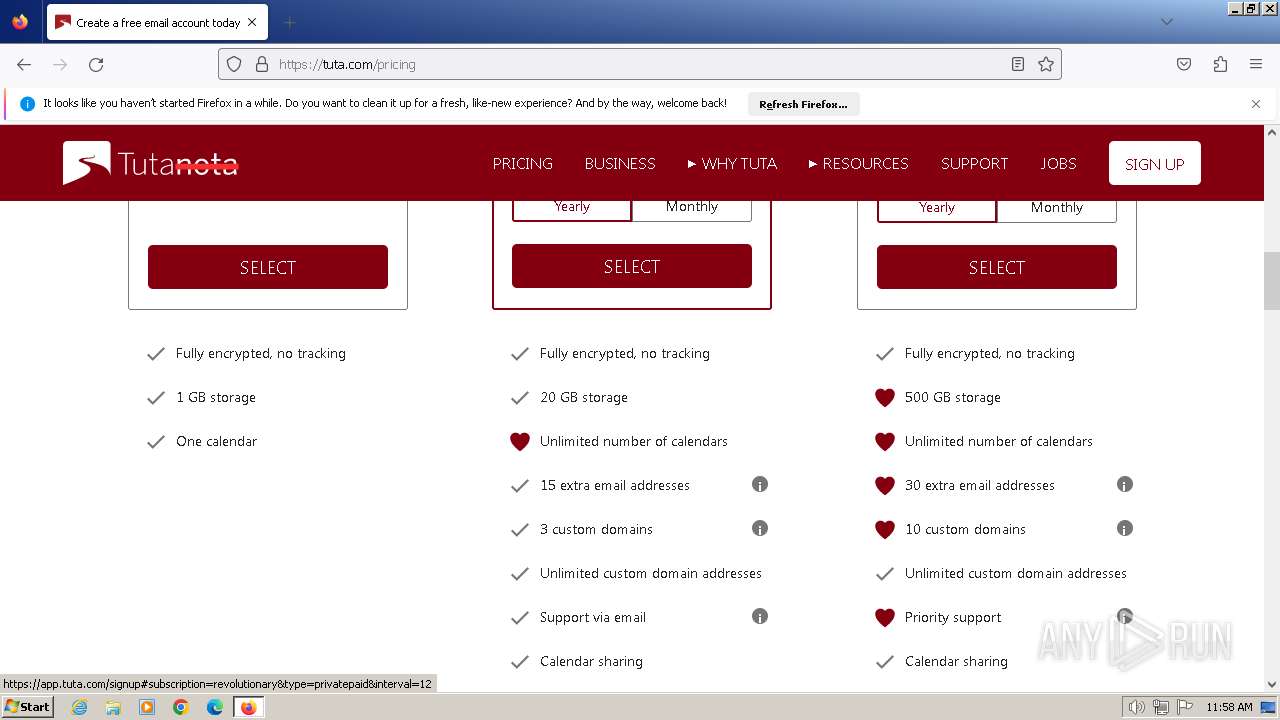
Task: Select Yearly billing in right plan
Action: [937, 208]
